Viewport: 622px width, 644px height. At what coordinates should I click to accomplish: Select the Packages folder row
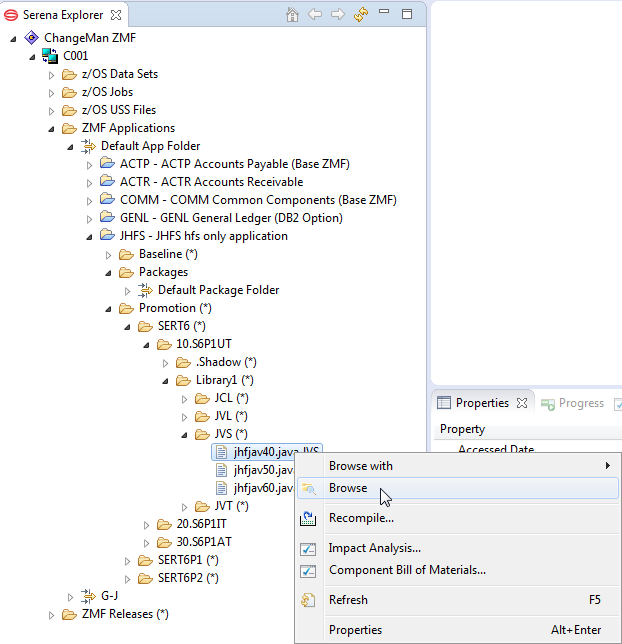pos(164,272)
